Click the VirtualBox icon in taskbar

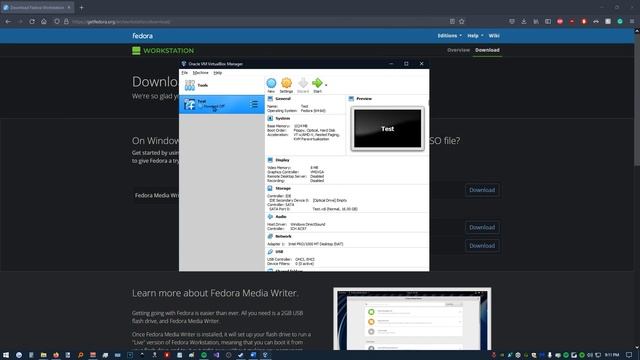tap(266, 355)
